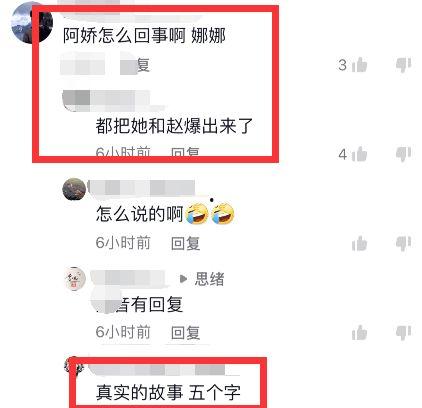Reply to the "都把她和赵爆出来了" comment

185,152
